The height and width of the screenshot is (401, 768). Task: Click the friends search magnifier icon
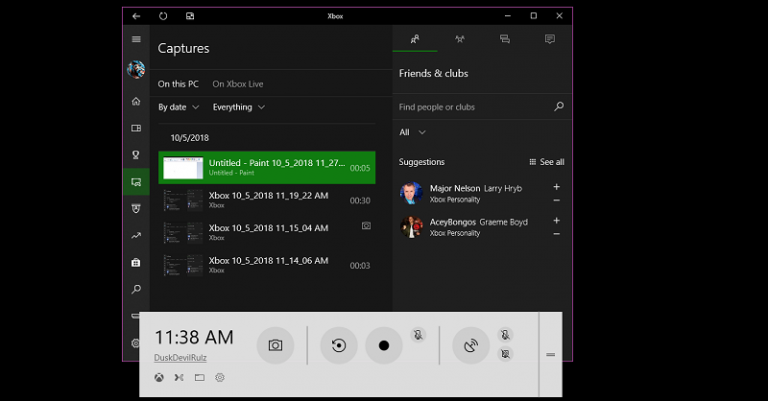(x=559, y=106)
